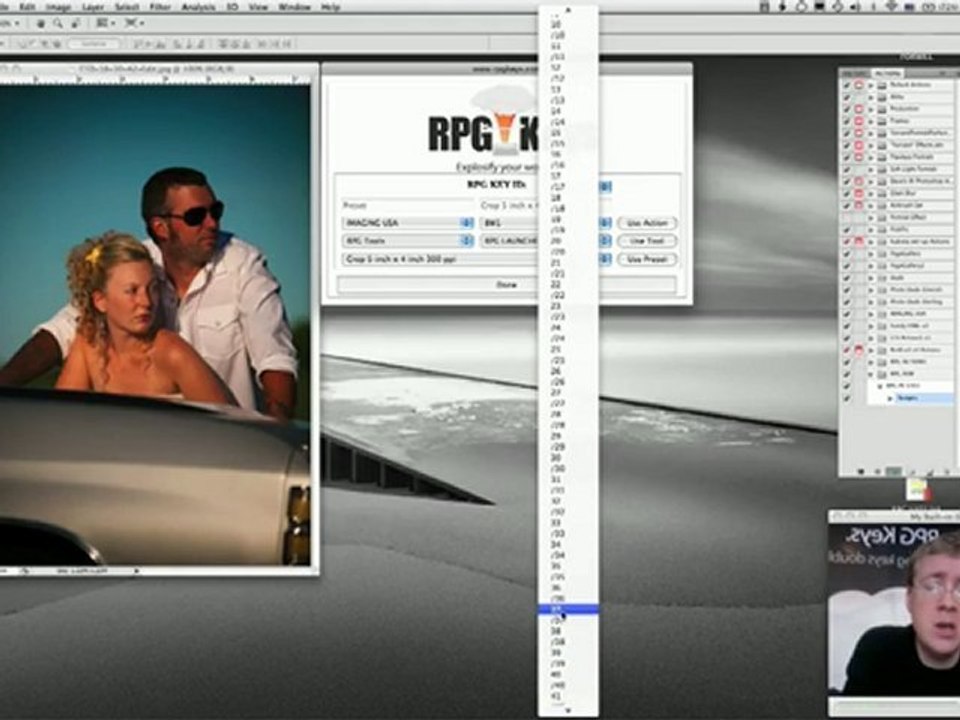960x720 pixels.
Task: Expand the Frames set triangle
Action: pos(871,121)
